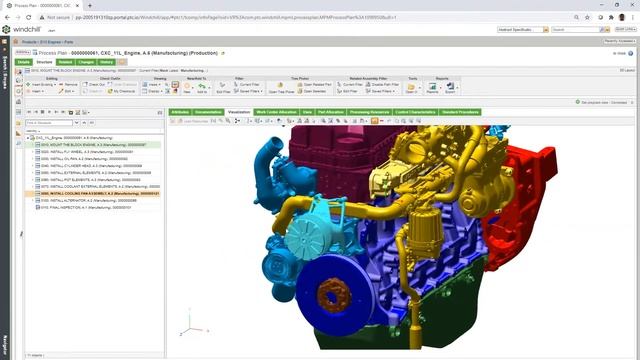Open My Checkouts
This screenshot has width=640, height=360.
point(121,91)
